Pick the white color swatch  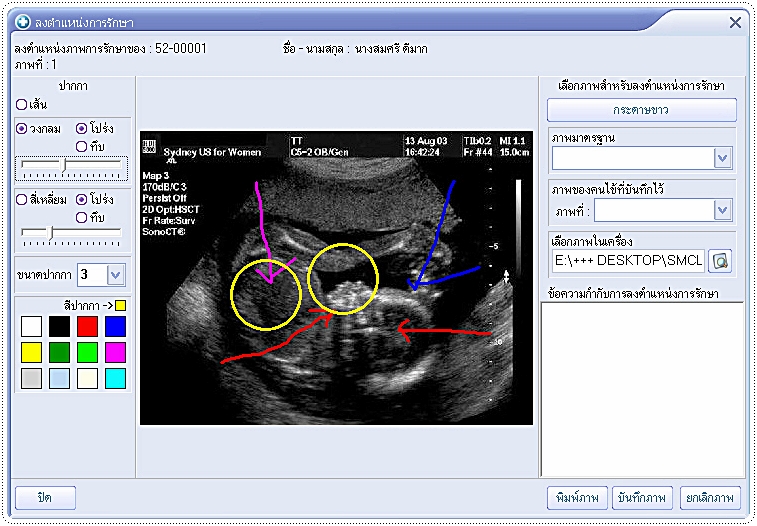(x=31, y=327)
